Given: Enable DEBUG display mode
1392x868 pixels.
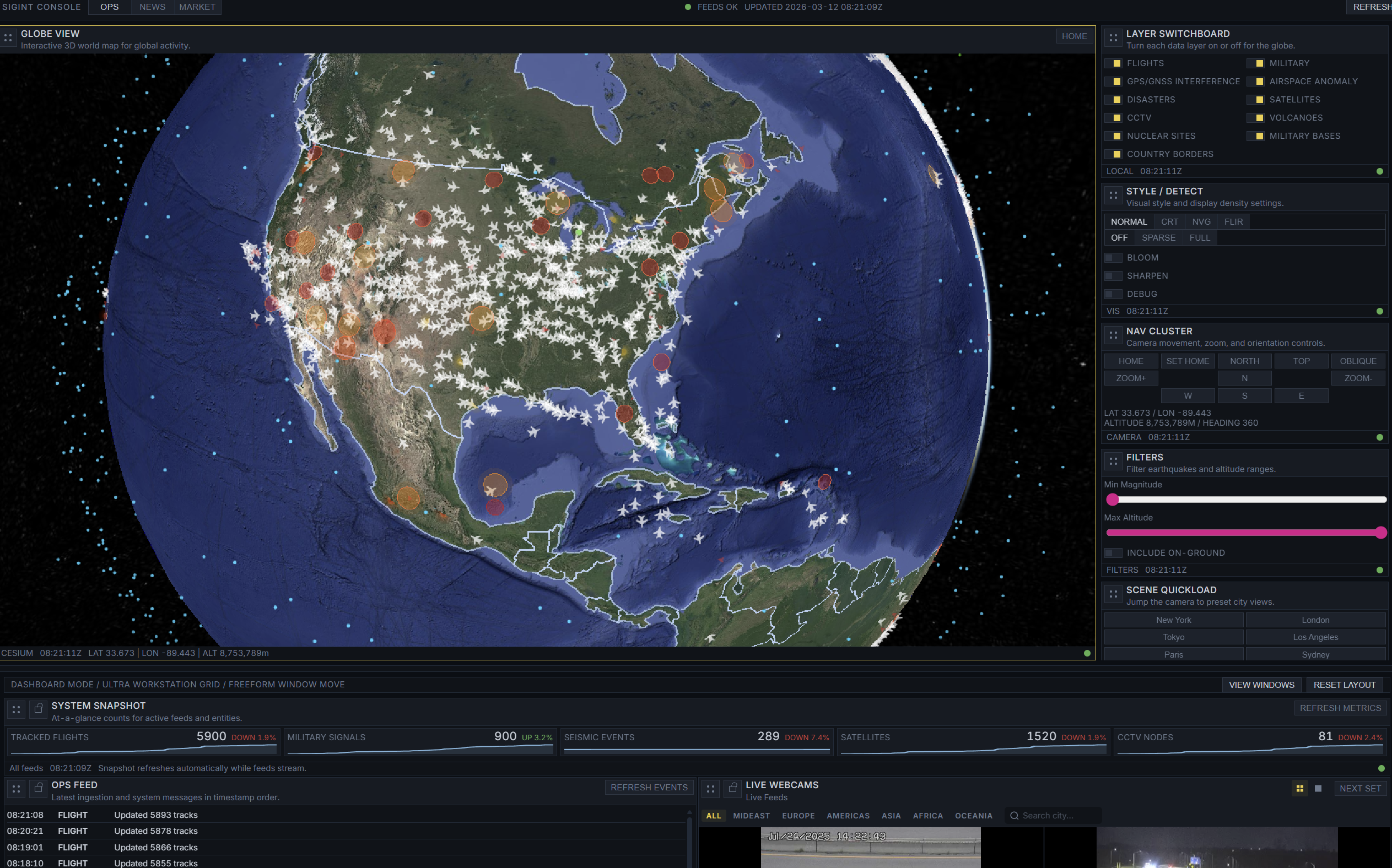Looking at the screenshot, I should click(x=1113, y=294).
